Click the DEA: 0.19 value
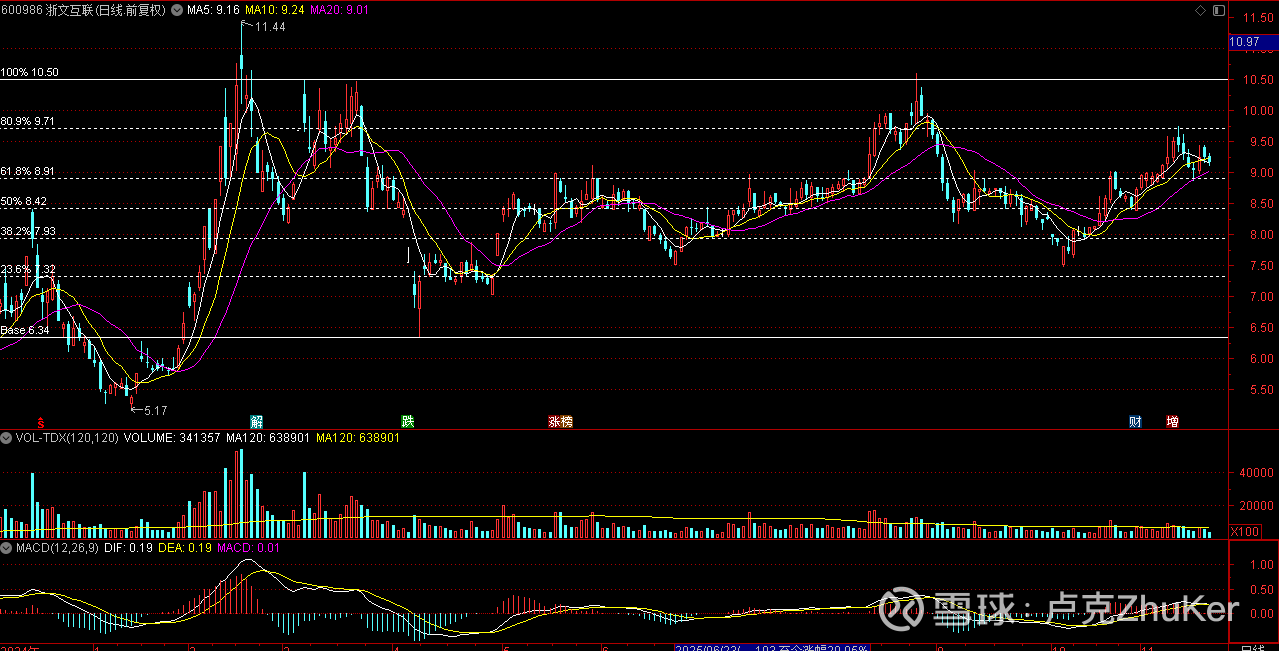Image resolution: width=1279 pixels, height=651 pixels. tap(184, 548)
